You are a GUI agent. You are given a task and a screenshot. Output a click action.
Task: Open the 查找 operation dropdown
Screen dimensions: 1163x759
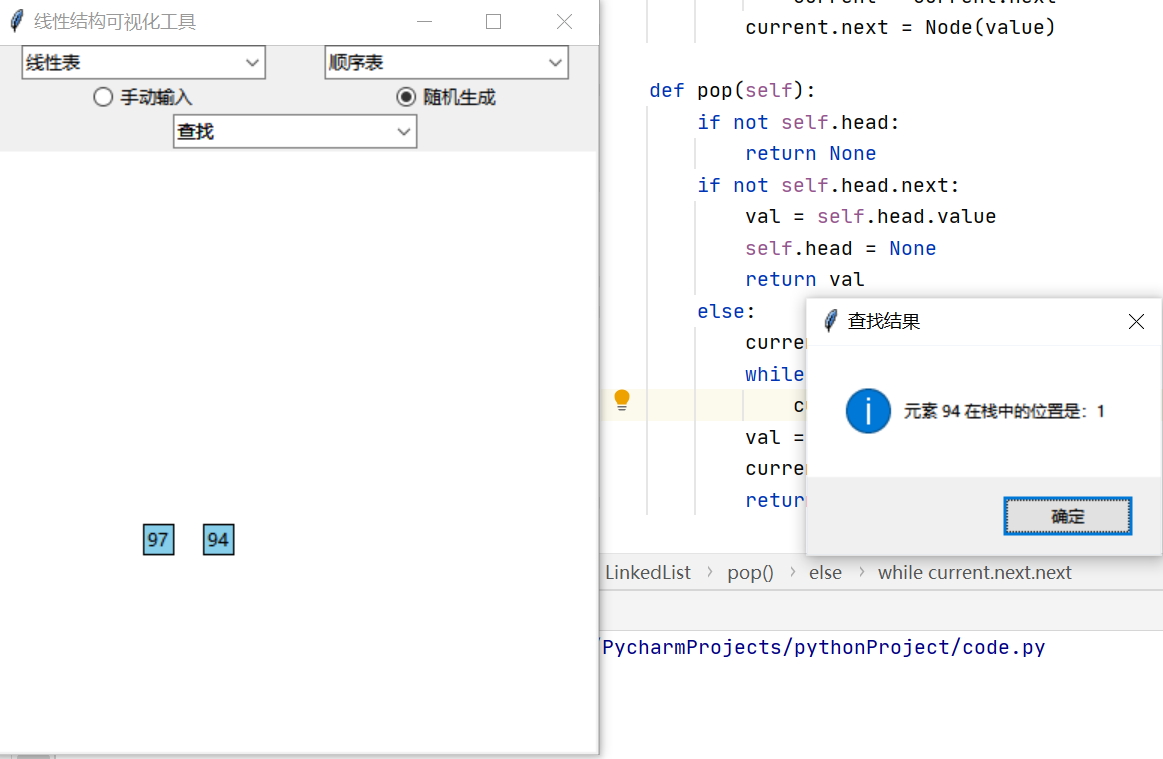(295, 132)
